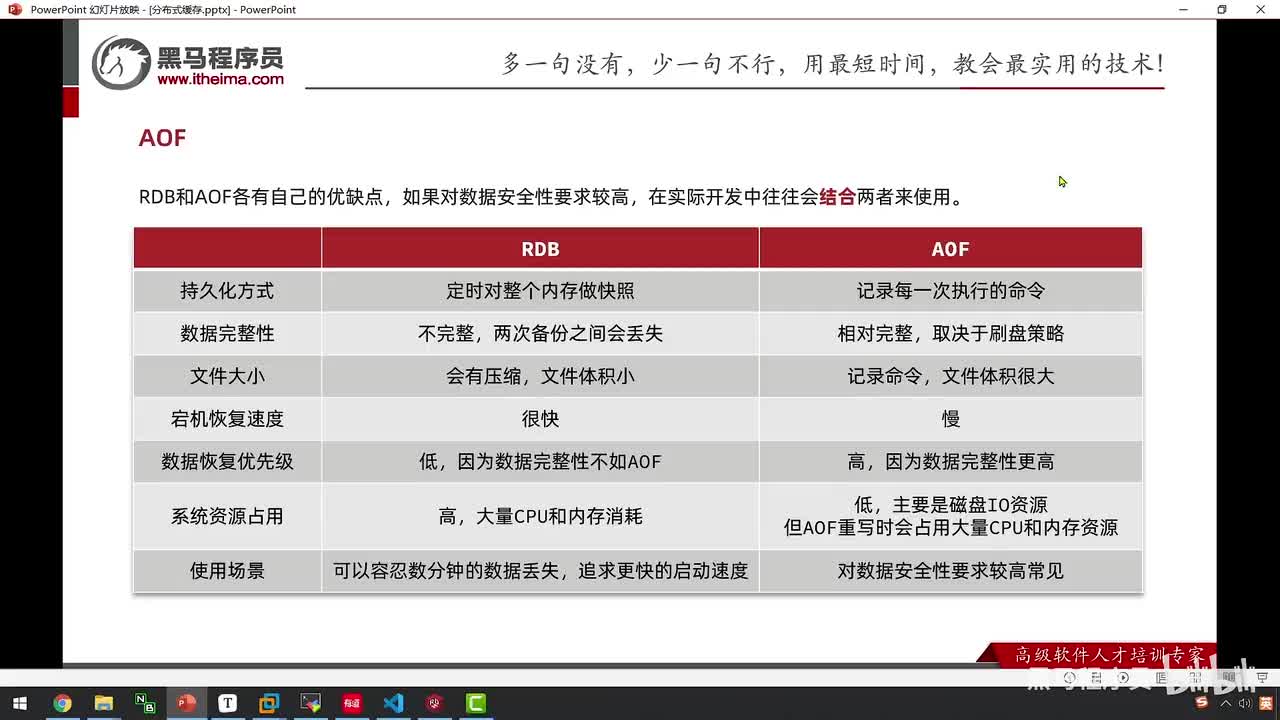Toggle the 英 input language indicator
Viewport: 1280px width, 720px height.
[1266, 702]
